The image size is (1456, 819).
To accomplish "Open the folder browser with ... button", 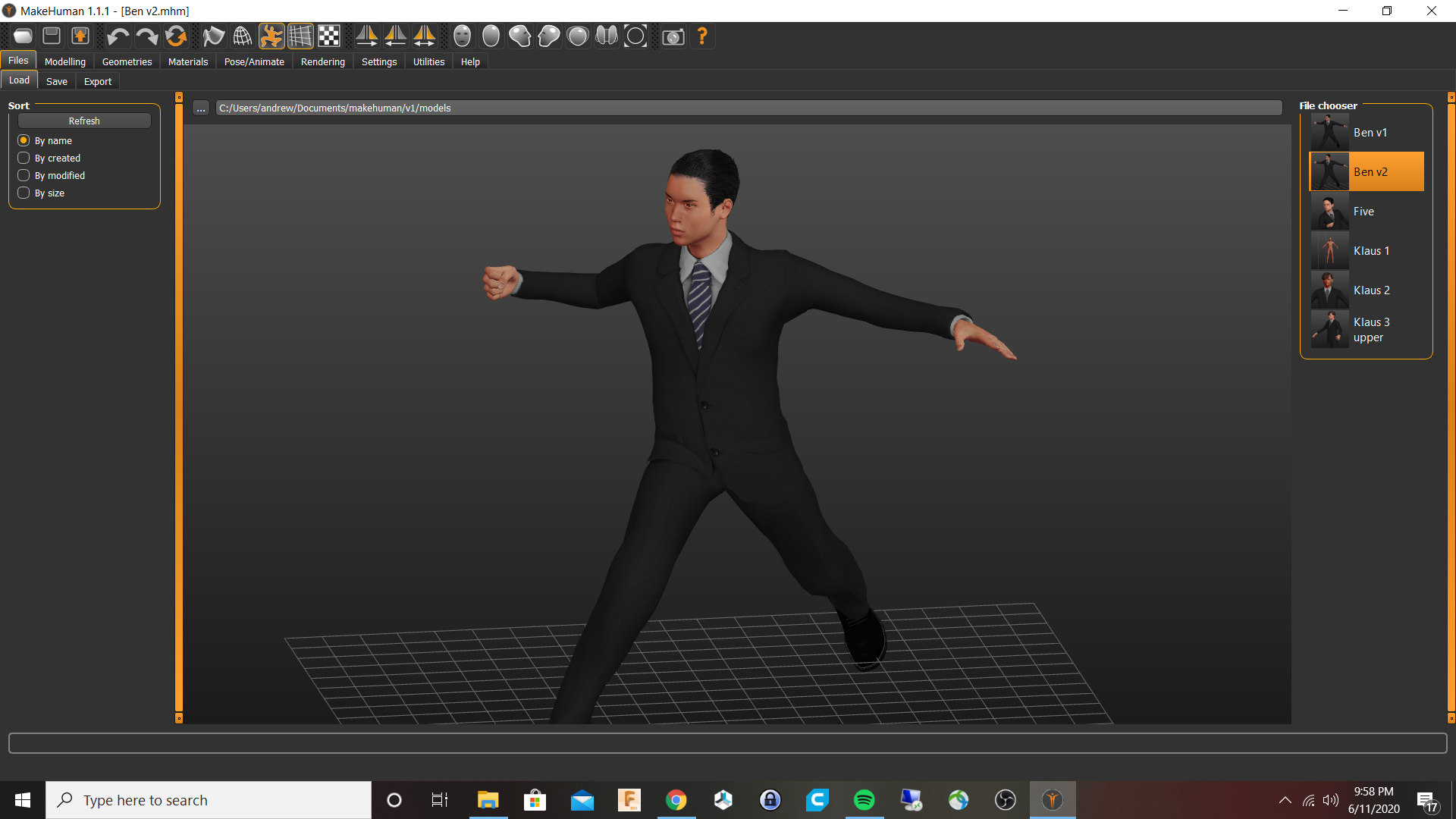I will click(201, 108).
